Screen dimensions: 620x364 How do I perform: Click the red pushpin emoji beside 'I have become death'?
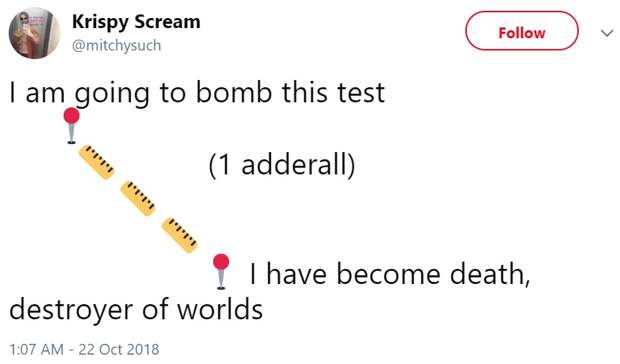coord(221,272)
